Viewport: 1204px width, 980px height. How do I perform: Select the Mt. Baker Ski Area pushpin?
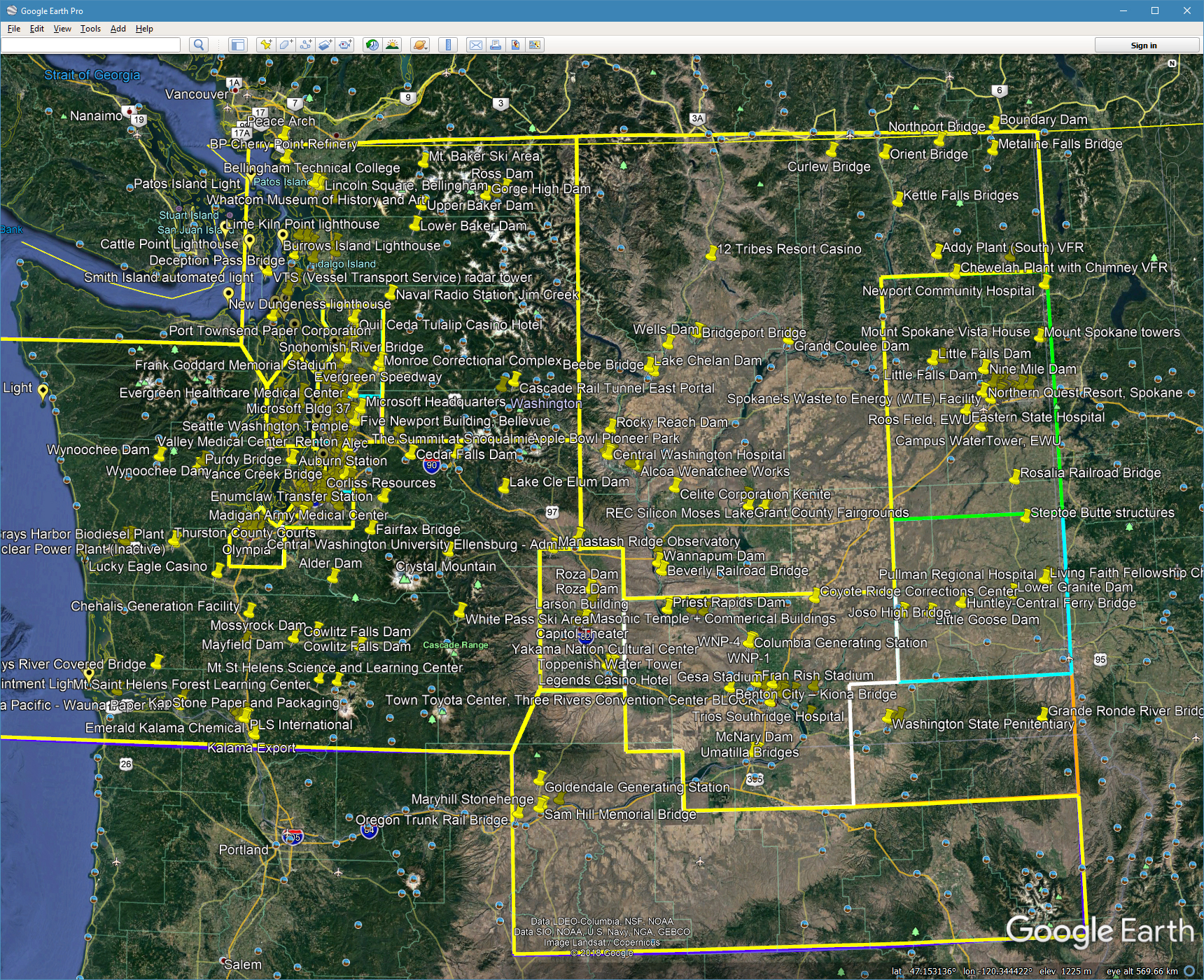[423, 160]
